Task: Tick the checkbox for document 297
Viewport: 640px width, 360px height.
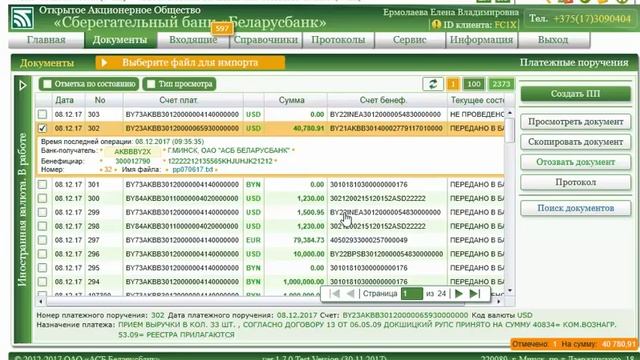Action: (x=42, y=240)
